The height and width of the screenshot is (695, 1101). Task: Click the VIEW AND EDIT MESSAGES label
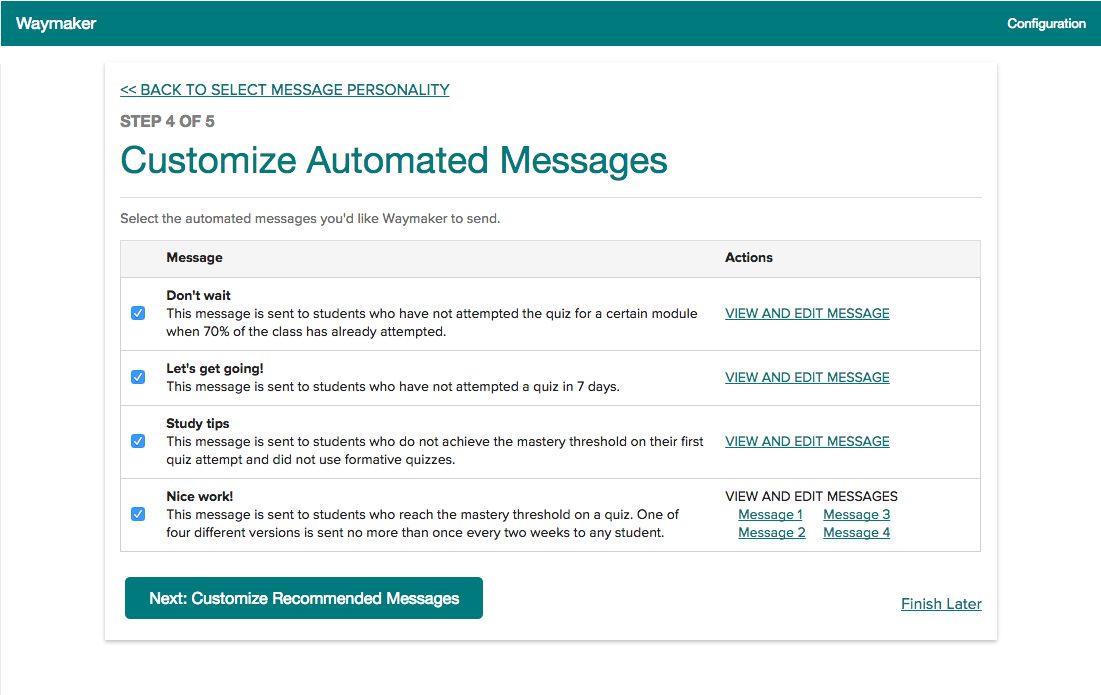811,496
